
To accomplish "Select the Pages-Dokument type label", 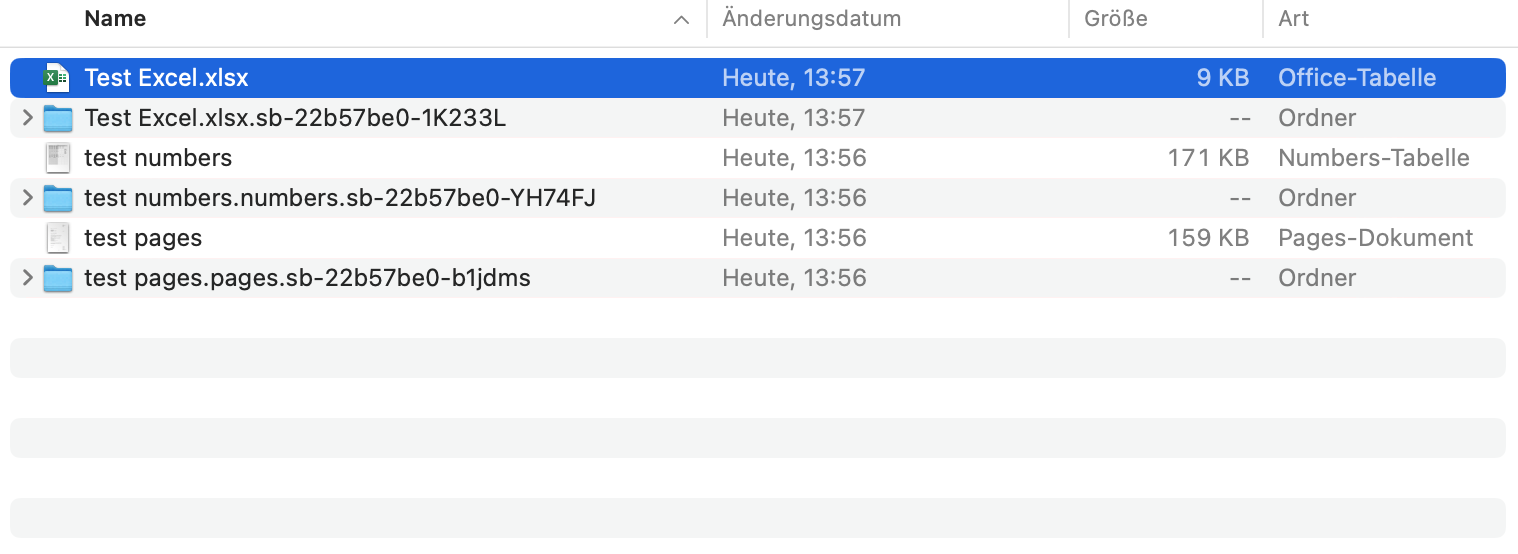I will click(x=1375, y=238).
